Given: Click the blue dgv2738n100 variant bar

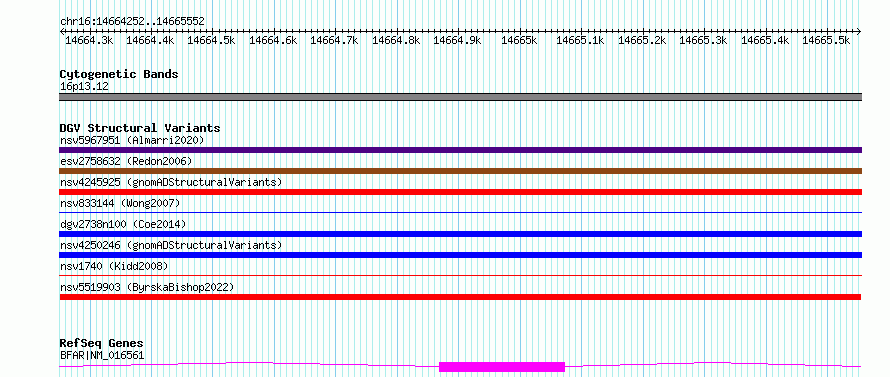Looking at the screenshot, I should [460, 234].
